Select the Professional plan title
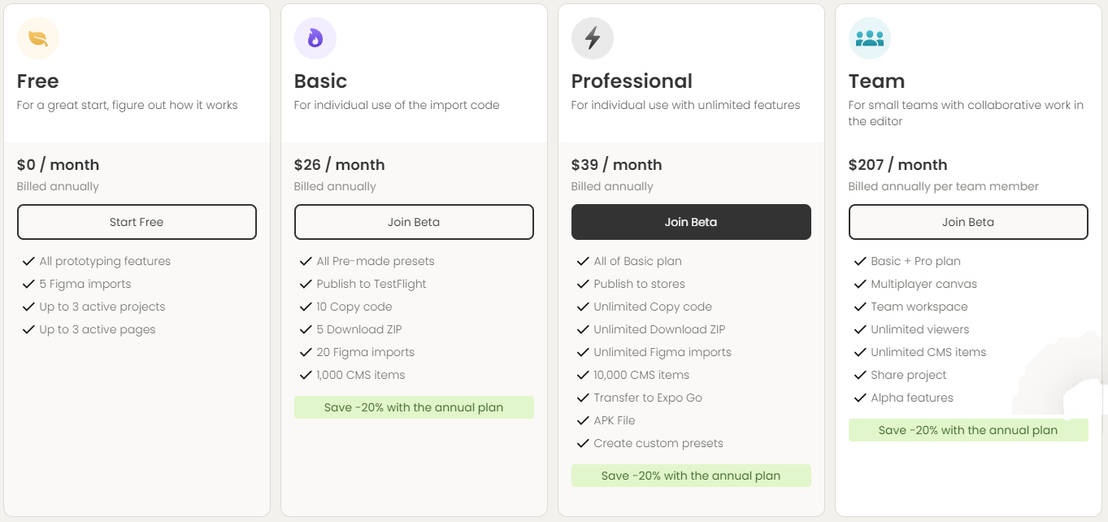The height and width of the screenshot is (522, 1108). pyautogui.click(x=631, y=81)
